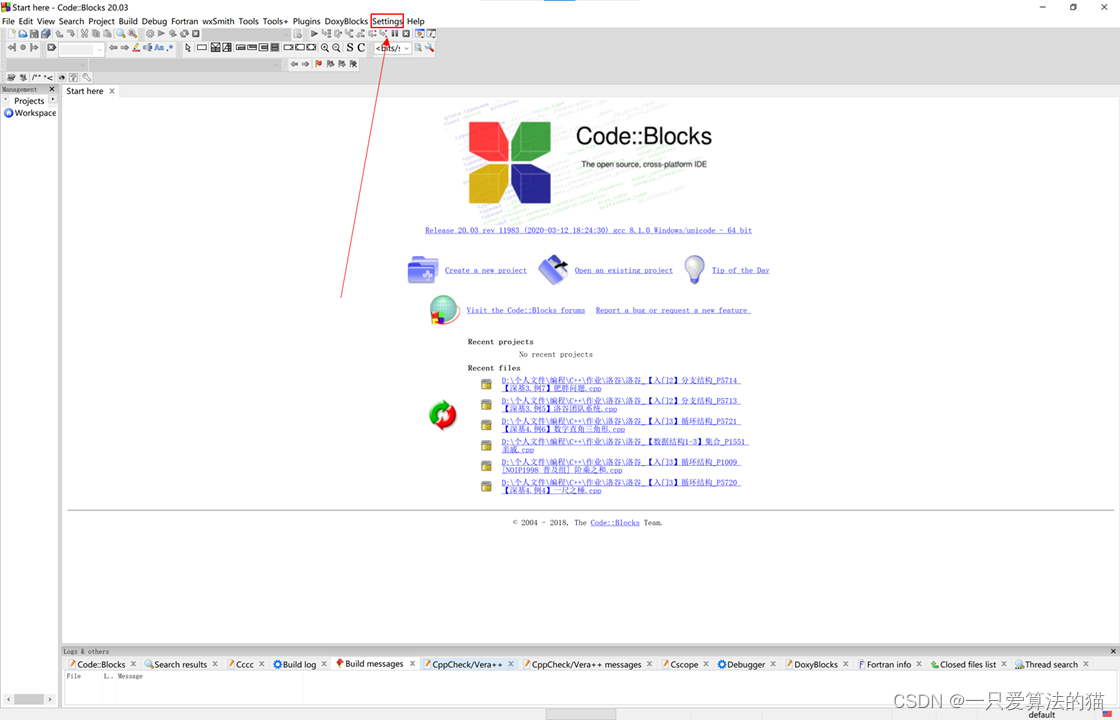Click the Build and run icon

pos(173,34)
